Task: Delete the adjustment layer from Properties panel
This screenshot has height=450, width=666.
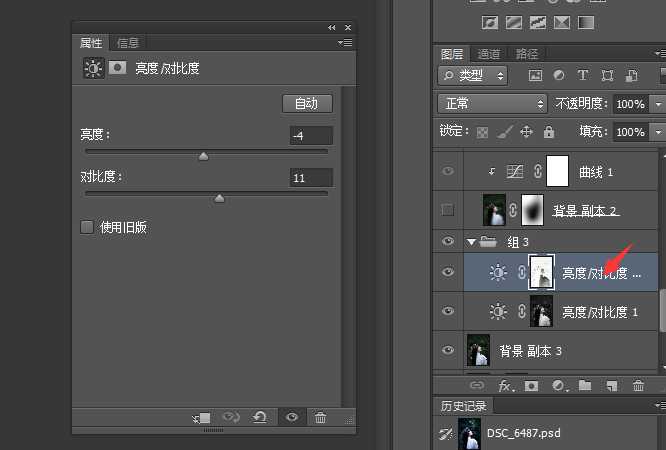Action: coord(320,418)
